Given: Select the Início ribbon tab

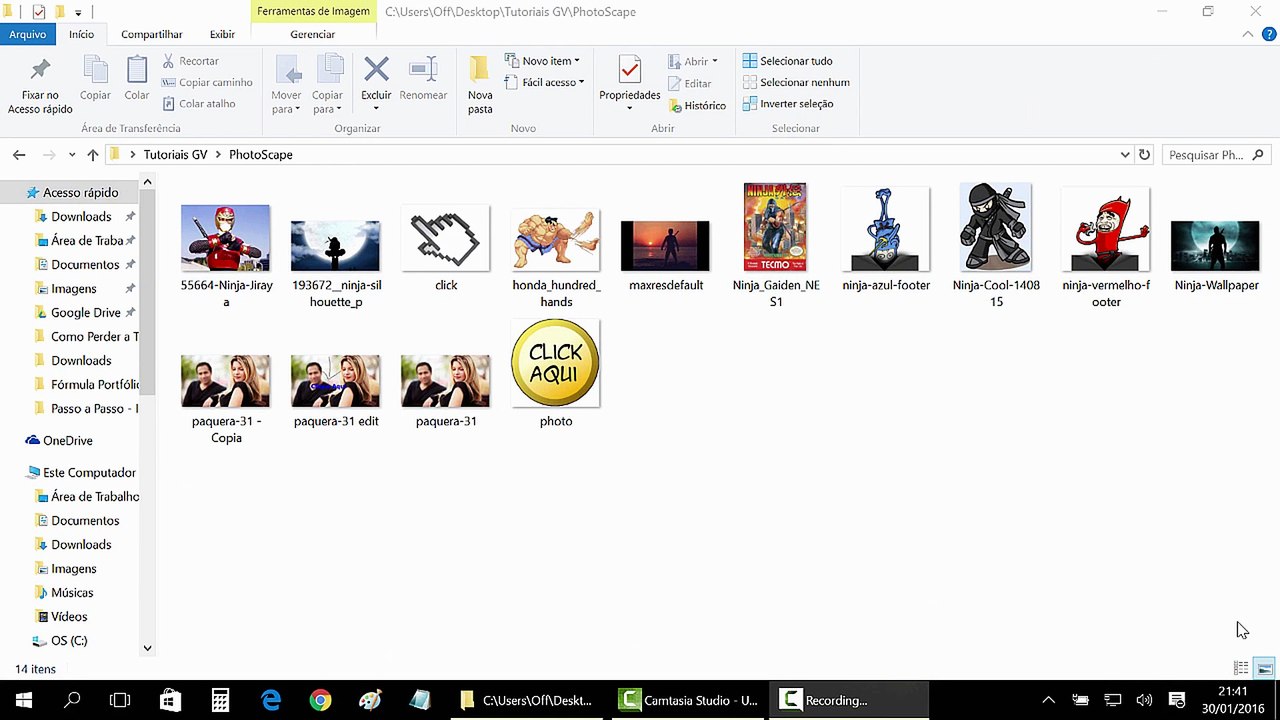Looking at the screenshot, I should point(82,34).
